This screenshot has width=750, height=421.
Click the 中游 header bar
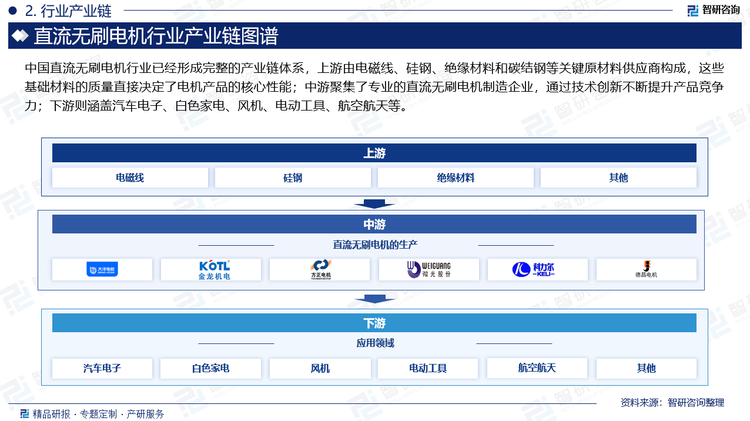(374, 224)
